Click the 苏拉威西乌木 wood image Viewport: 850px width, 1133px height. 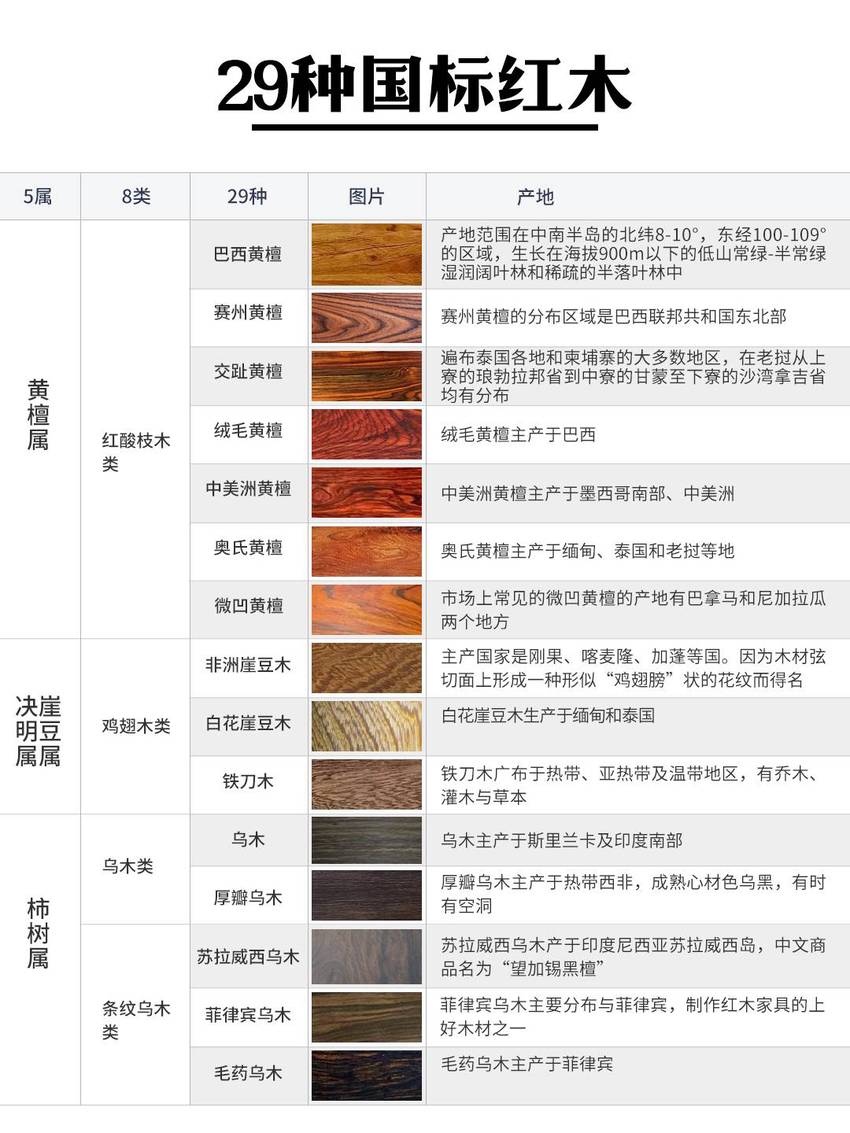click(x=366, y=957)
